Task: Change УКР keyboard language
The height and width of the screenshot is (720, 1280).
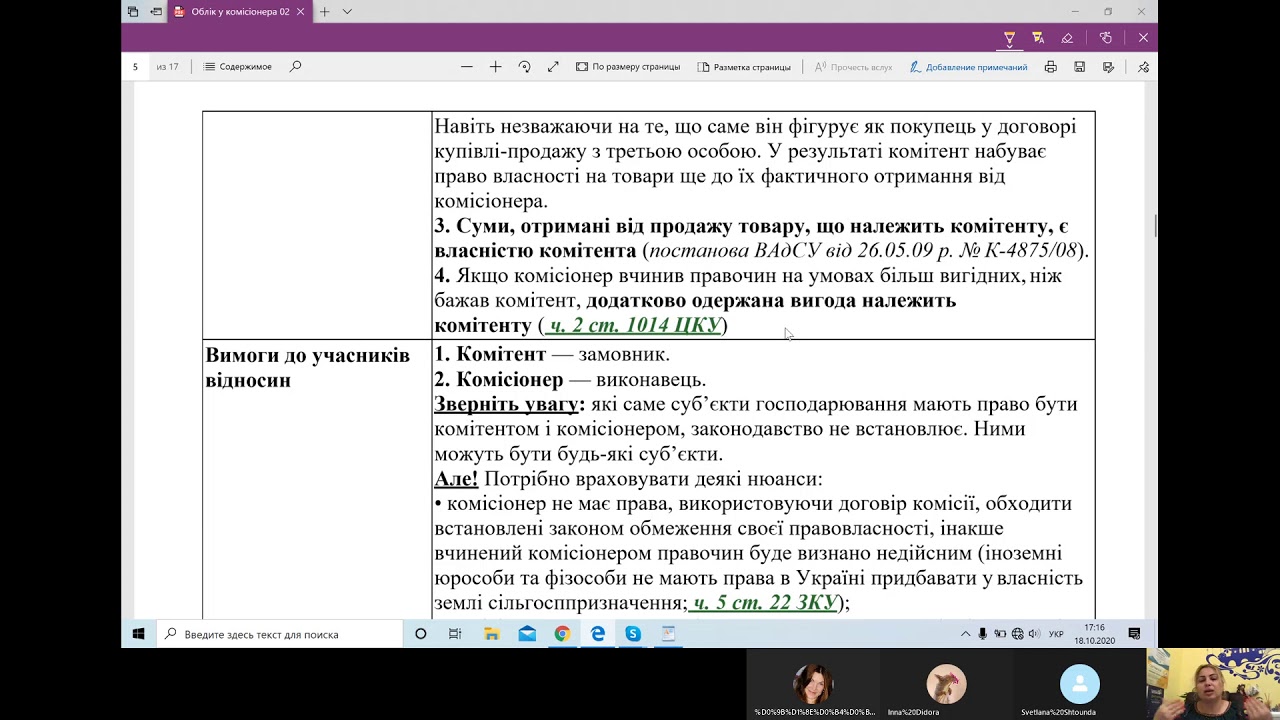Action: (1056, 634)
